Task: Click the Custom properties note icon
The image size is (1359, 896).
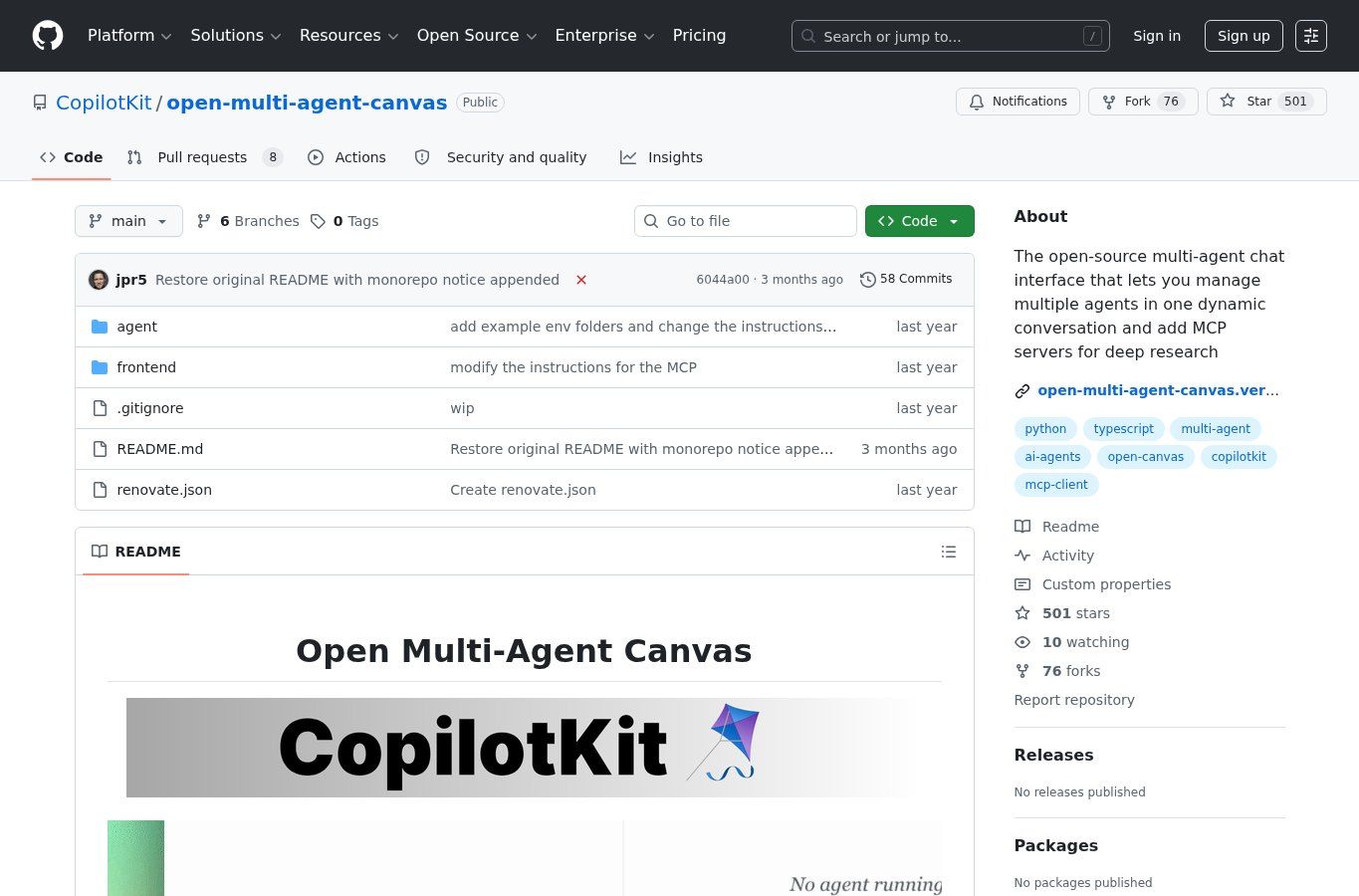Action: 1022,584
